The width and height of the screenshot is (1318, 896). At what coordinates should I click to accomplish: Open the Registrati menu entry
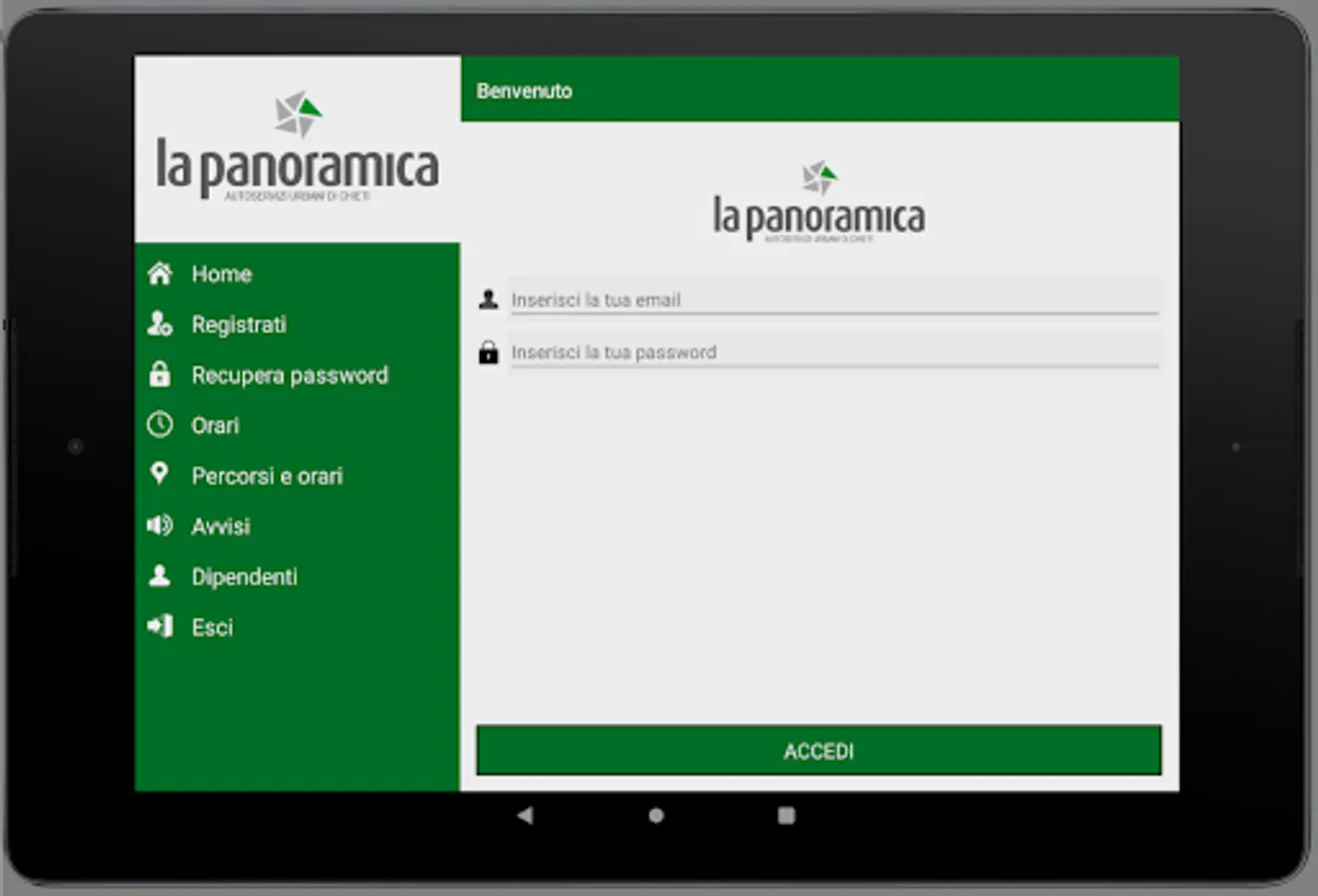coord(298,325)
